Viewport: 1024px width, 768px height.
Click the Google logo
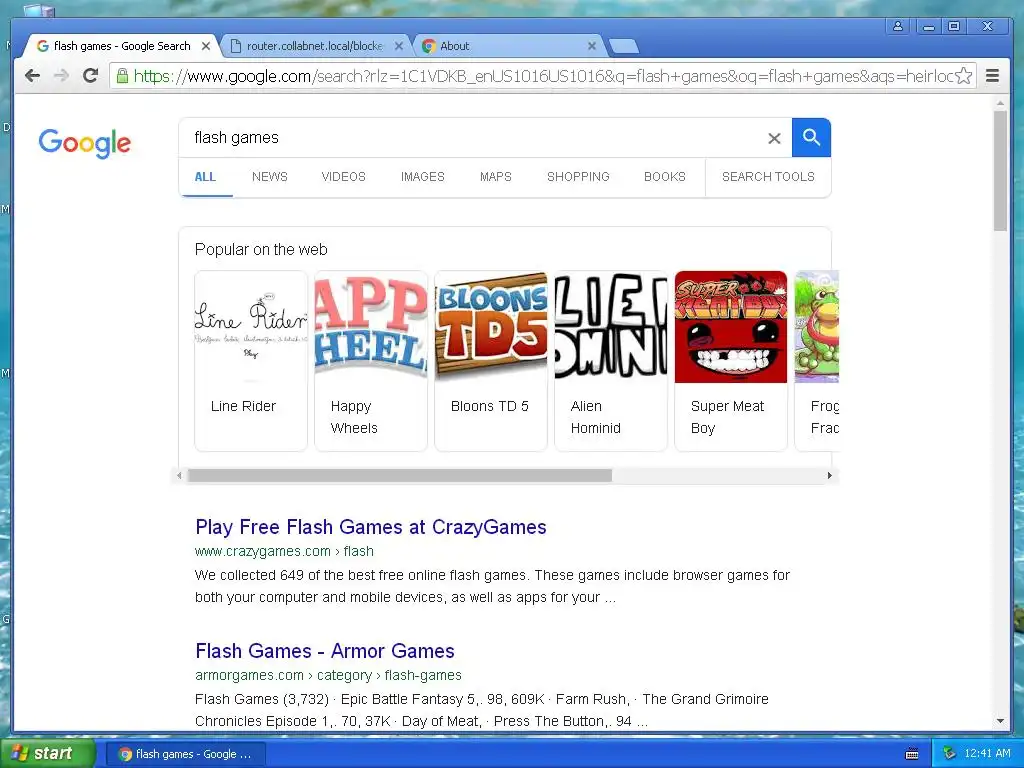pyautogui.click(x=84, y=143)
